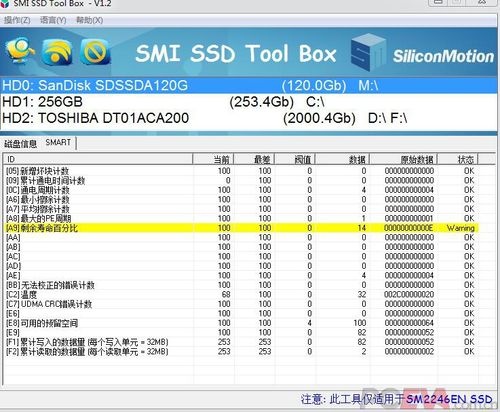Click raw value 00000000000E in row A9

pos(409,228)
